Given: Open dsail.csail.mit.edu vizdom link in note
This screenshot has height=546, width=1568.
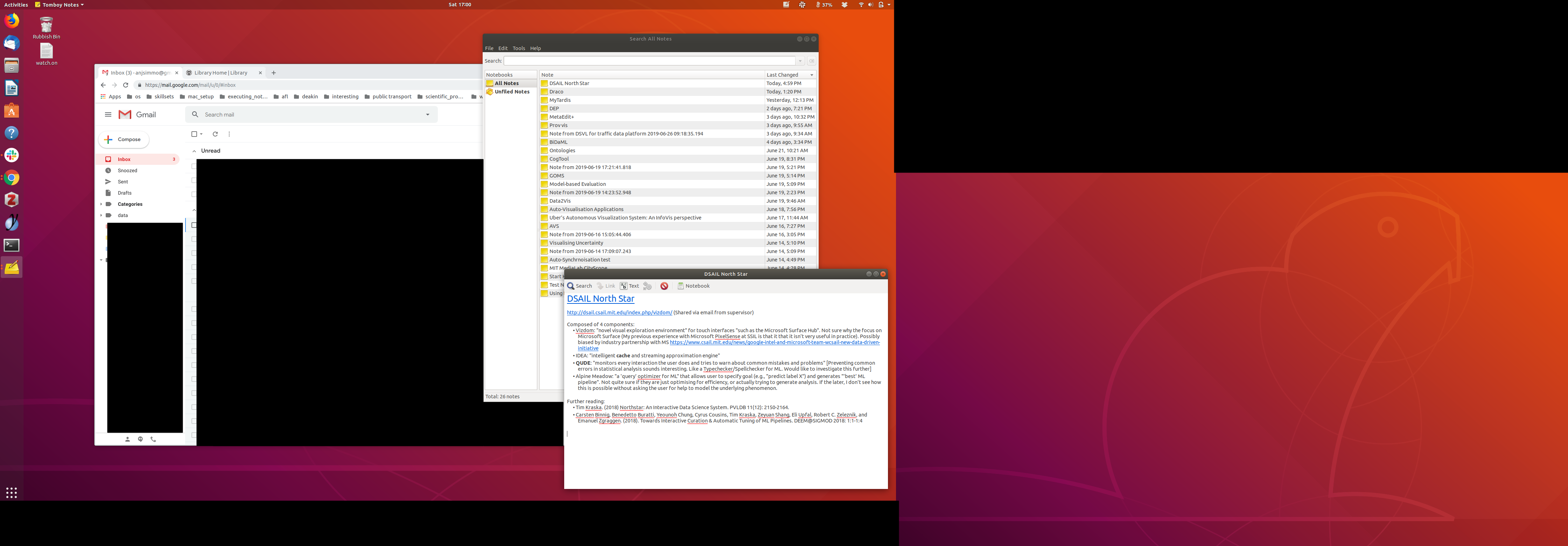Looking at the screenshot, I should [x=619, y=313].
